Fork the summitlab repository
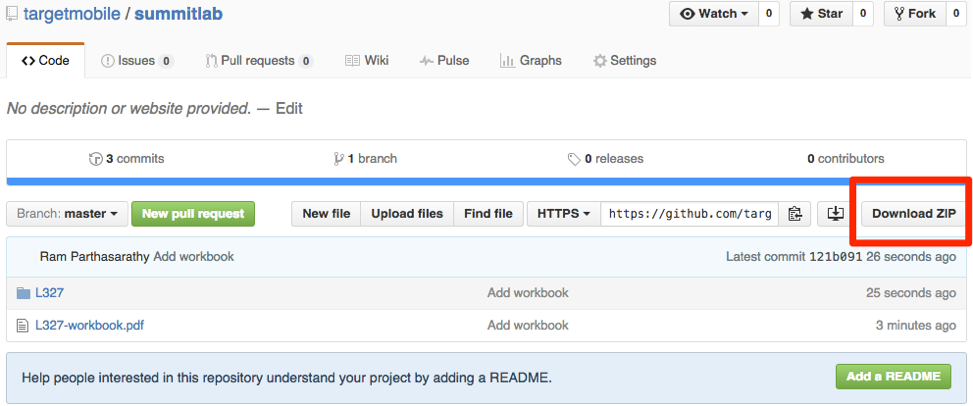The height and width of the screenshot is (406, 973). tap(915, 14)
